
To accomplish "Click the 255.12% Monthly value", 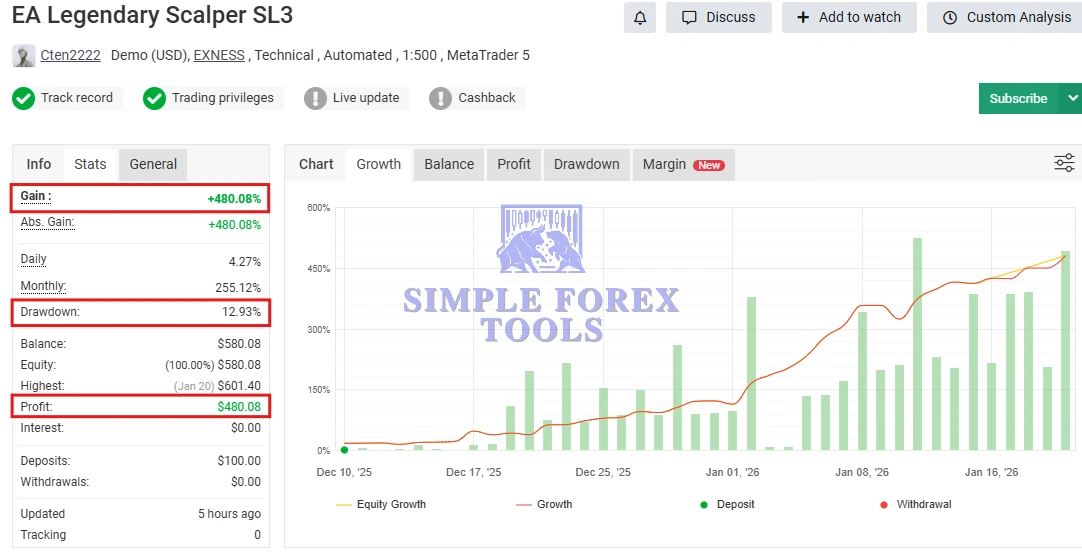I will 237,288.
